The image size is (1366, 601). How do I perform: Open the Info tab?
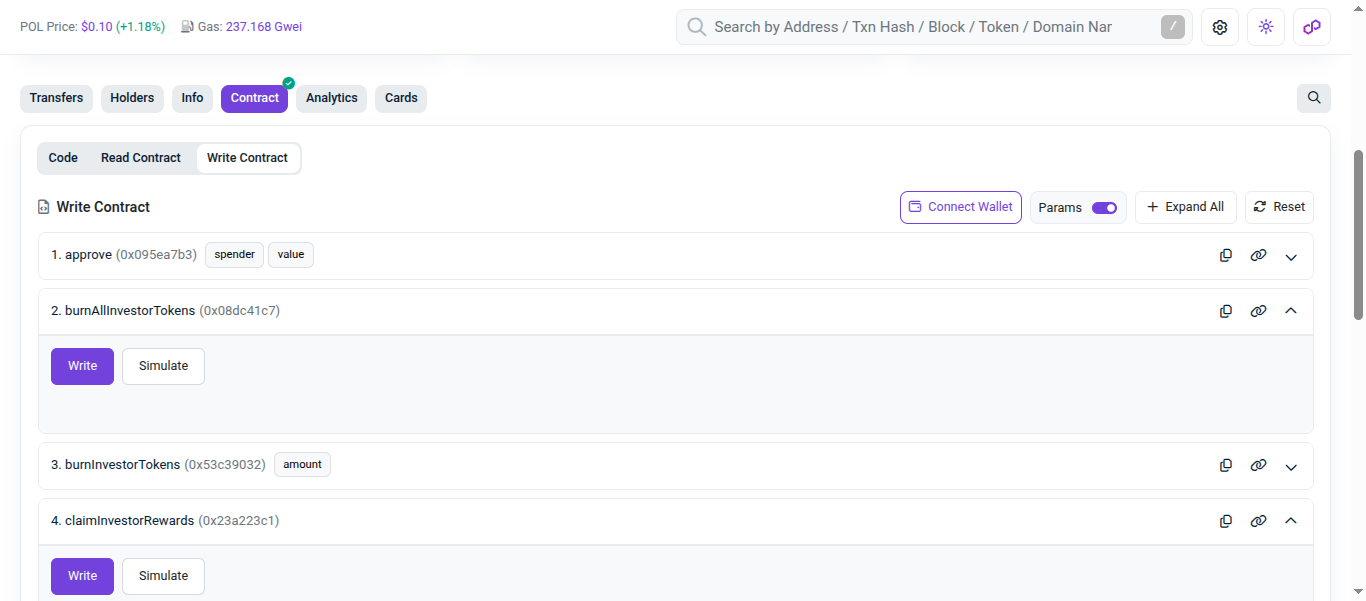click(x=192, y=98)
